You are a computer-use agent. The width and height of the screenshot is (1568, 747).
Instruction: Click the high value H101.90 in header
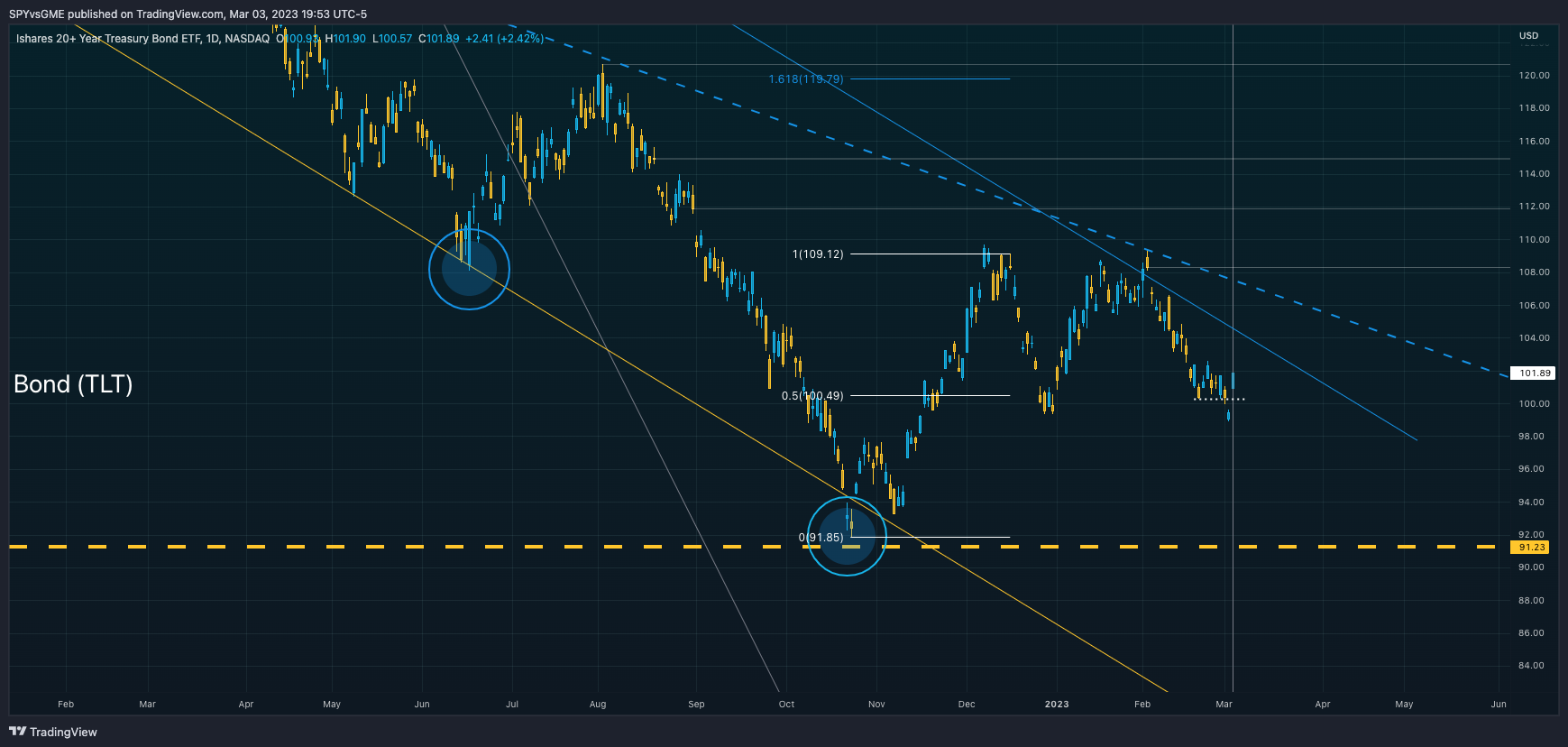pyautogui.click(x=345, y=39)
